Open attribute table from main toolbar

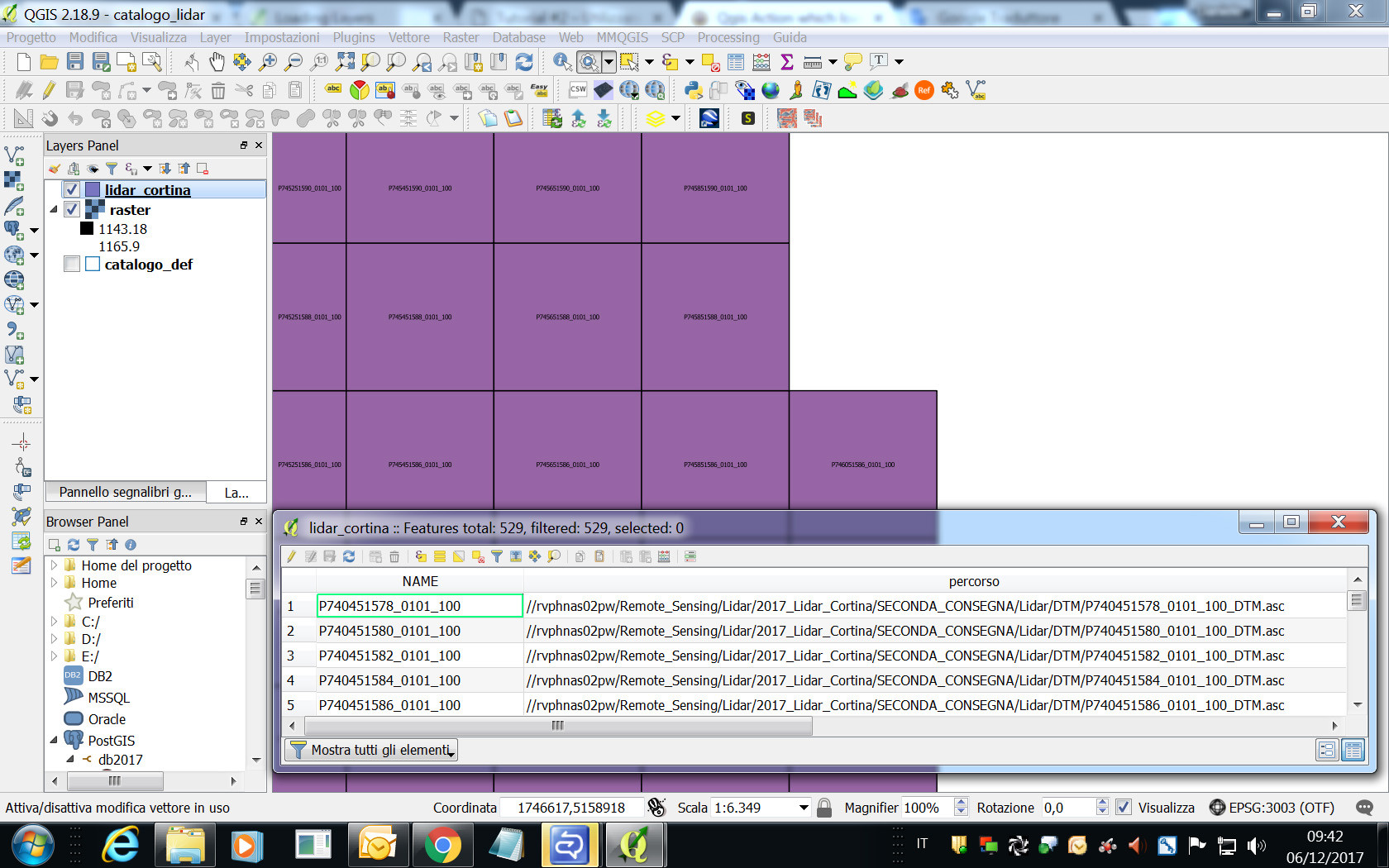[x=736, y=62]
